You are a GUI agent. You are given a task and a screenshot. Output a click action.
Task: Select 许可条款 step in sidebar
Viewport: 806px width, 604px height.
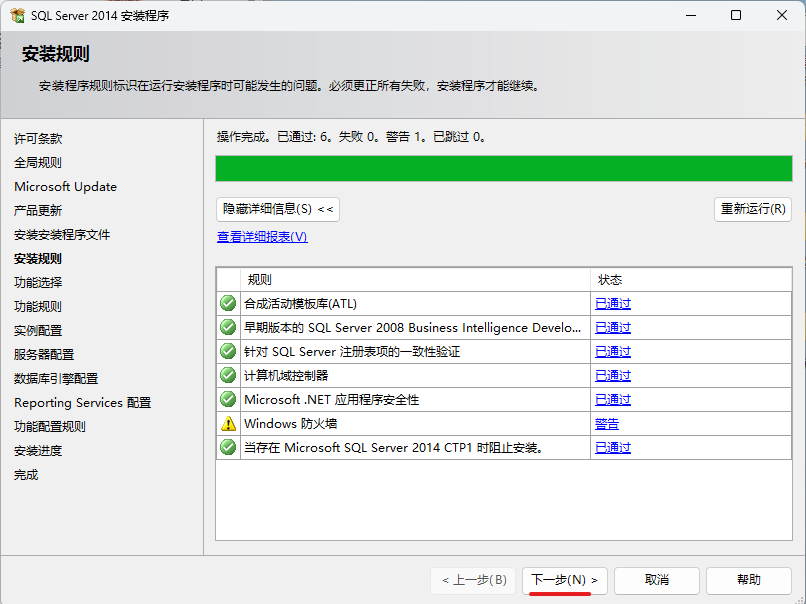tap(38, 138)
